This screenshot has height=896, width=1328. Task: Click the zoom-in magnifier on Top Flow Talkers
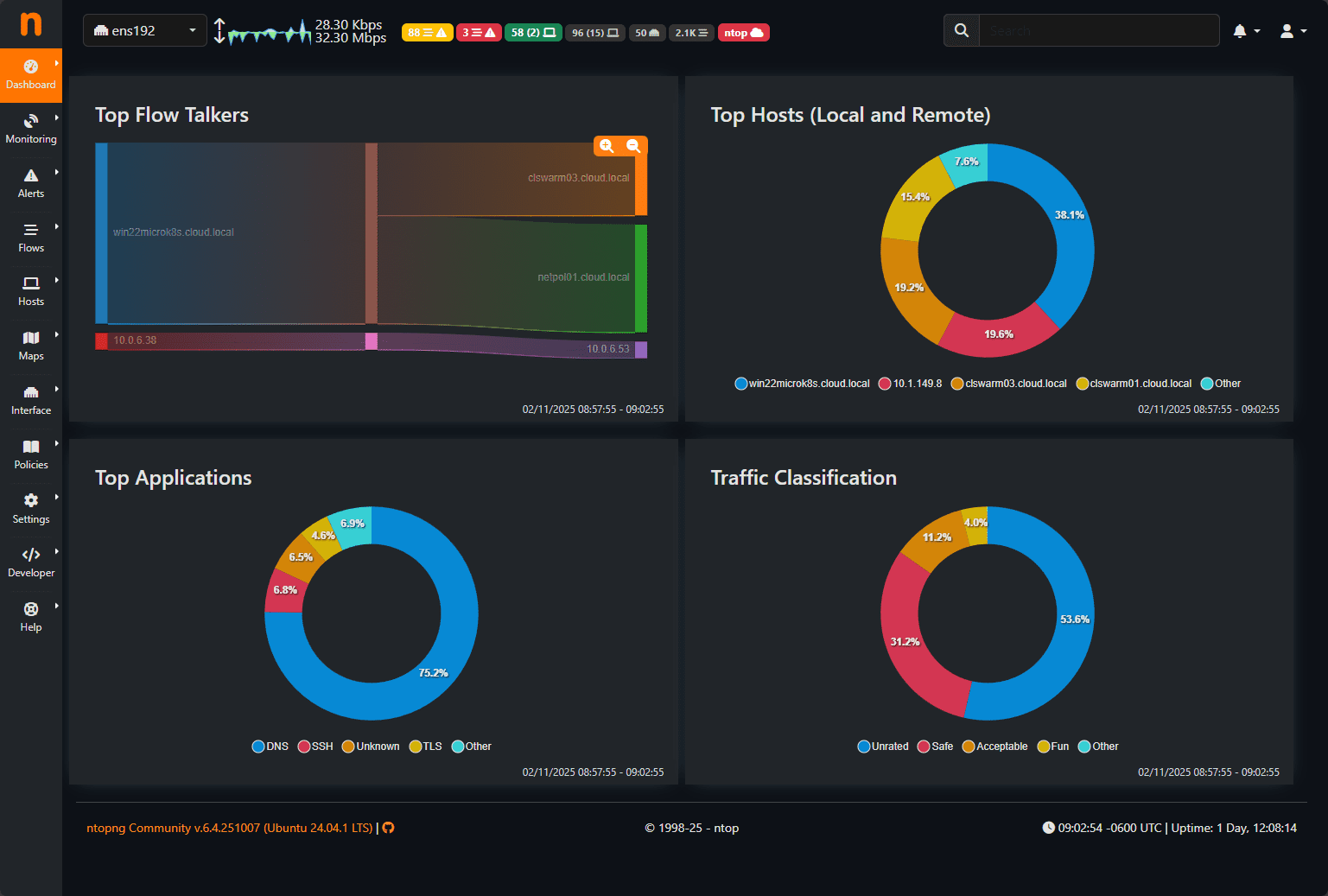point(607,146)
